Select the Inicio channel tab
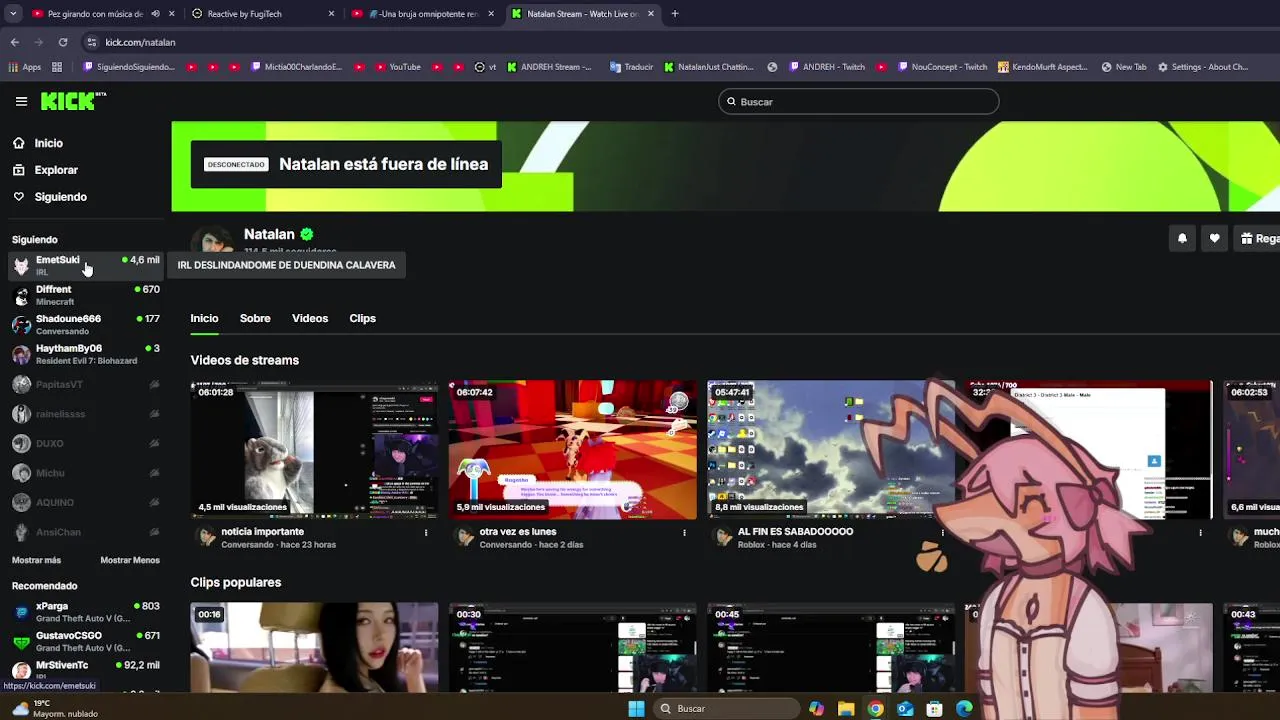Image resolution: width=1280 pixels, height=720 pixels. (x=204, y=318)
